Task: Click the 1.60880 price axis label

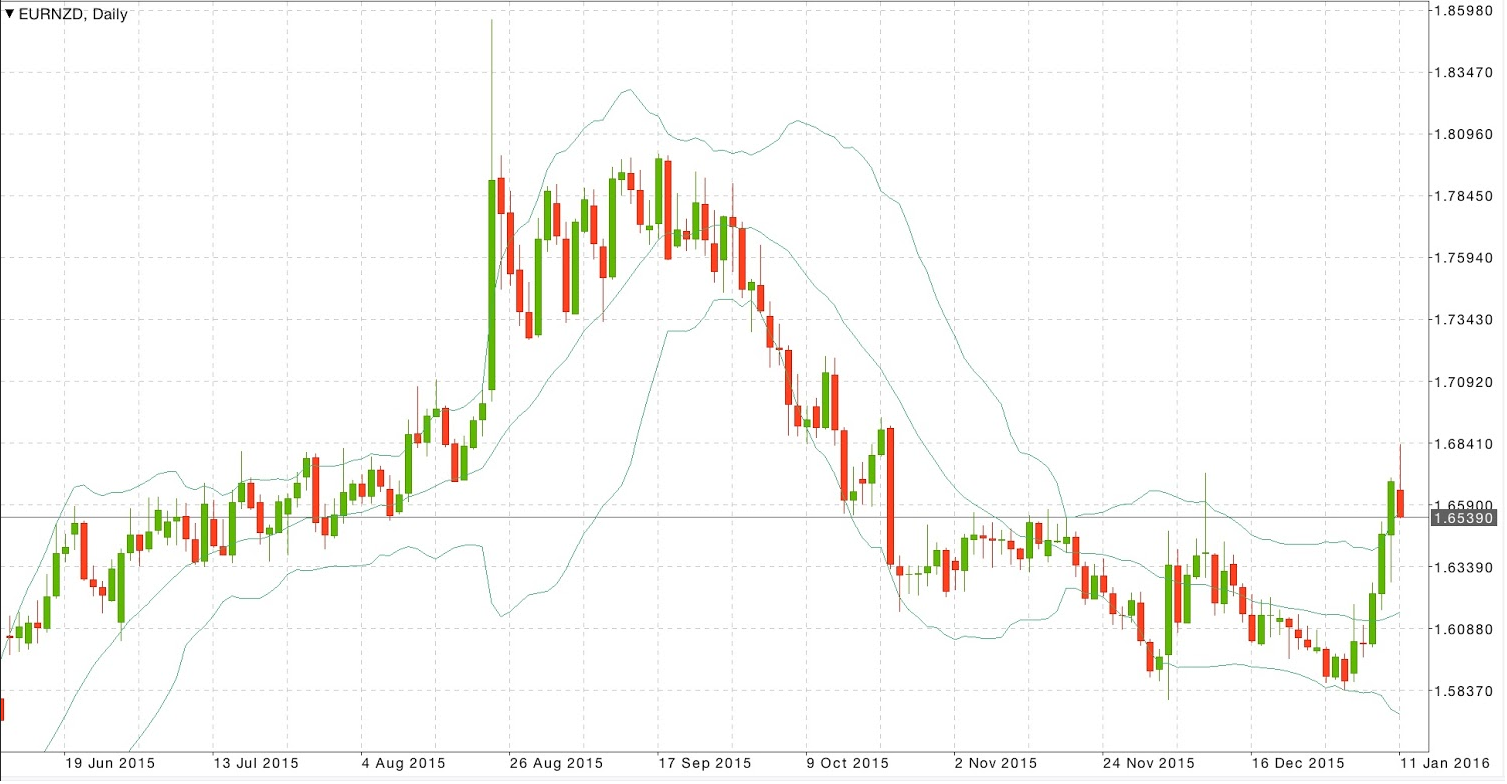Action: [x=1463, y=629]
